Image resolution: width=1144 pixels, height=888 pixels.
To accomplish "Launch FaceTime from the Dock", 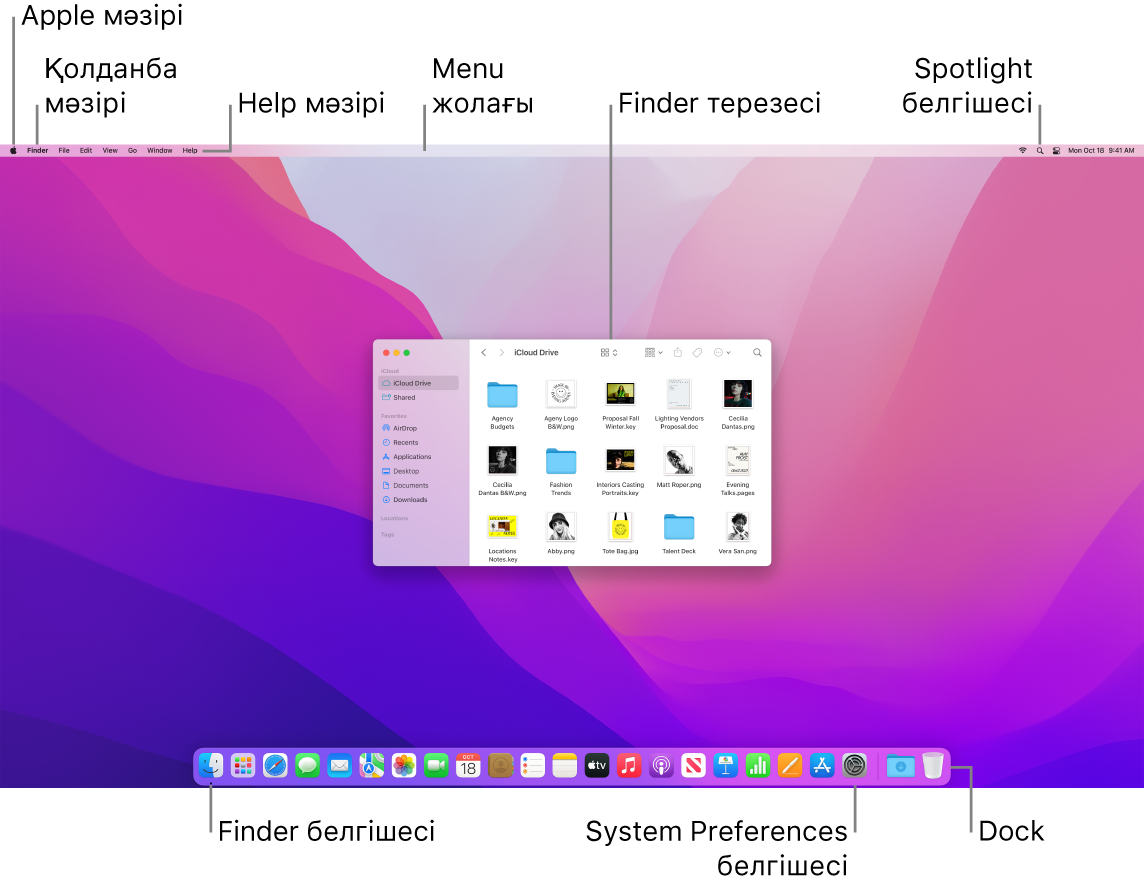I will pyautogui.click(x=436, y=765).
